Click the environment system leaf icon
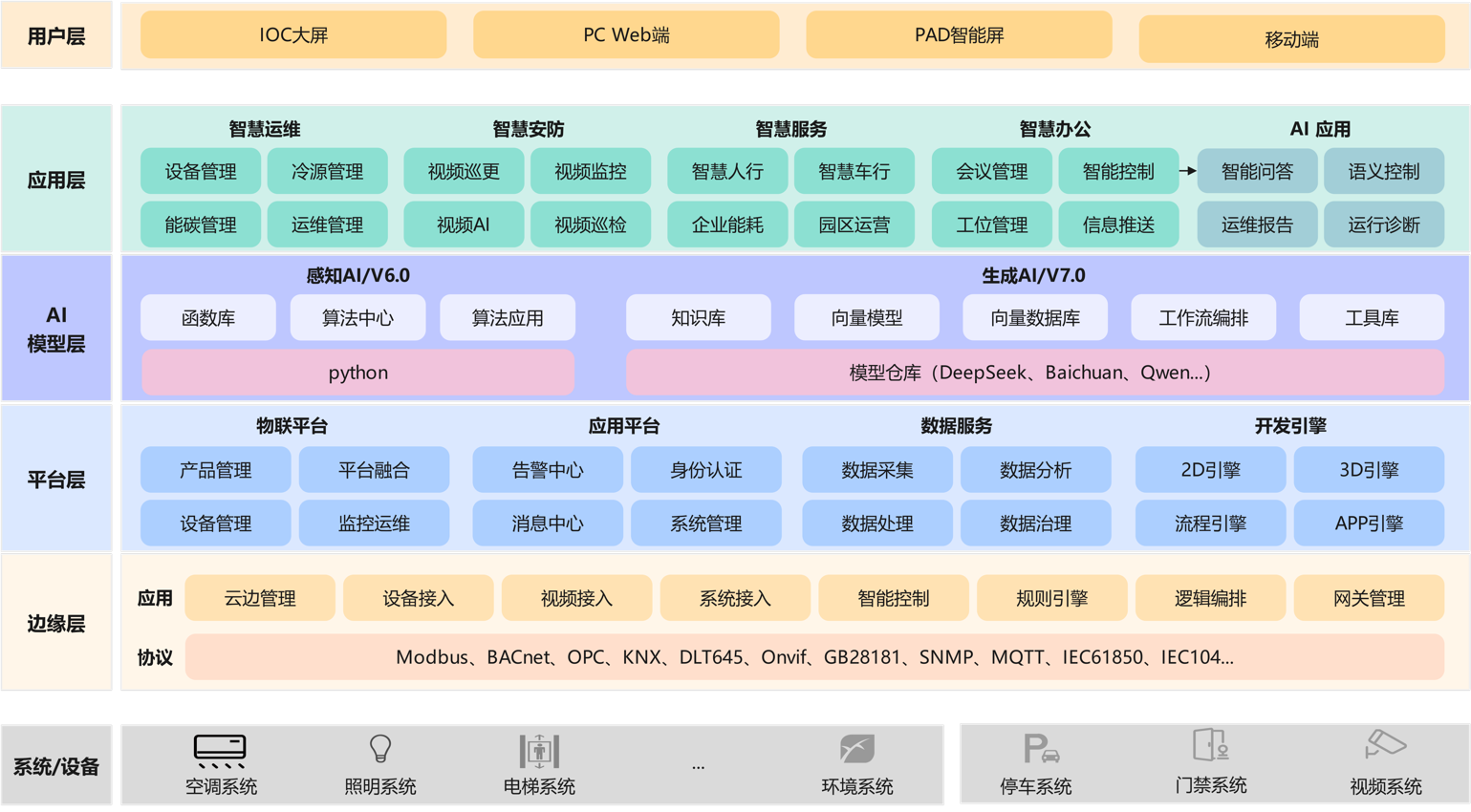Screen dimensions: 1471x812 (856, 749)
